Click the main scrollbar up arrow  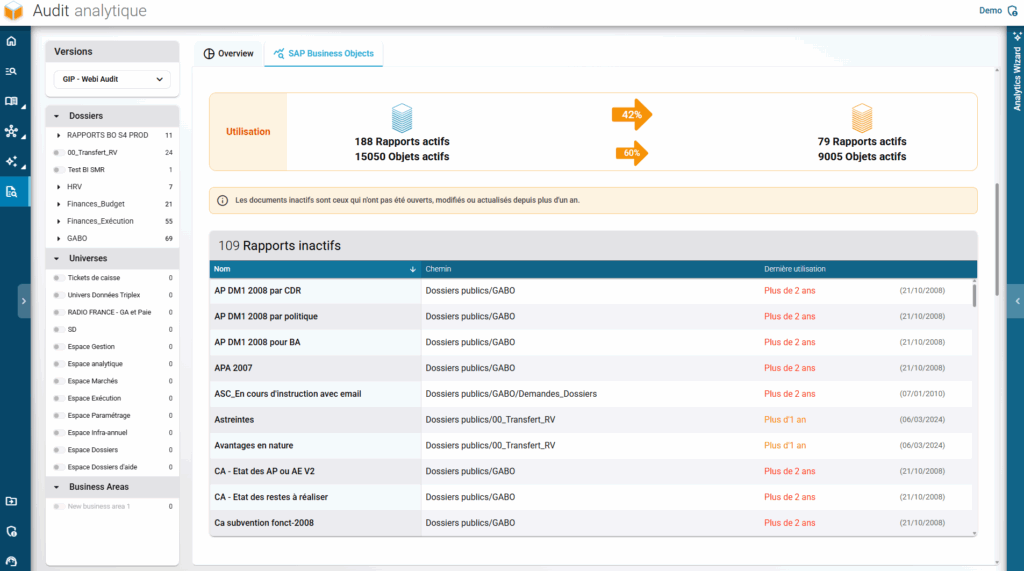click(997, 70)
